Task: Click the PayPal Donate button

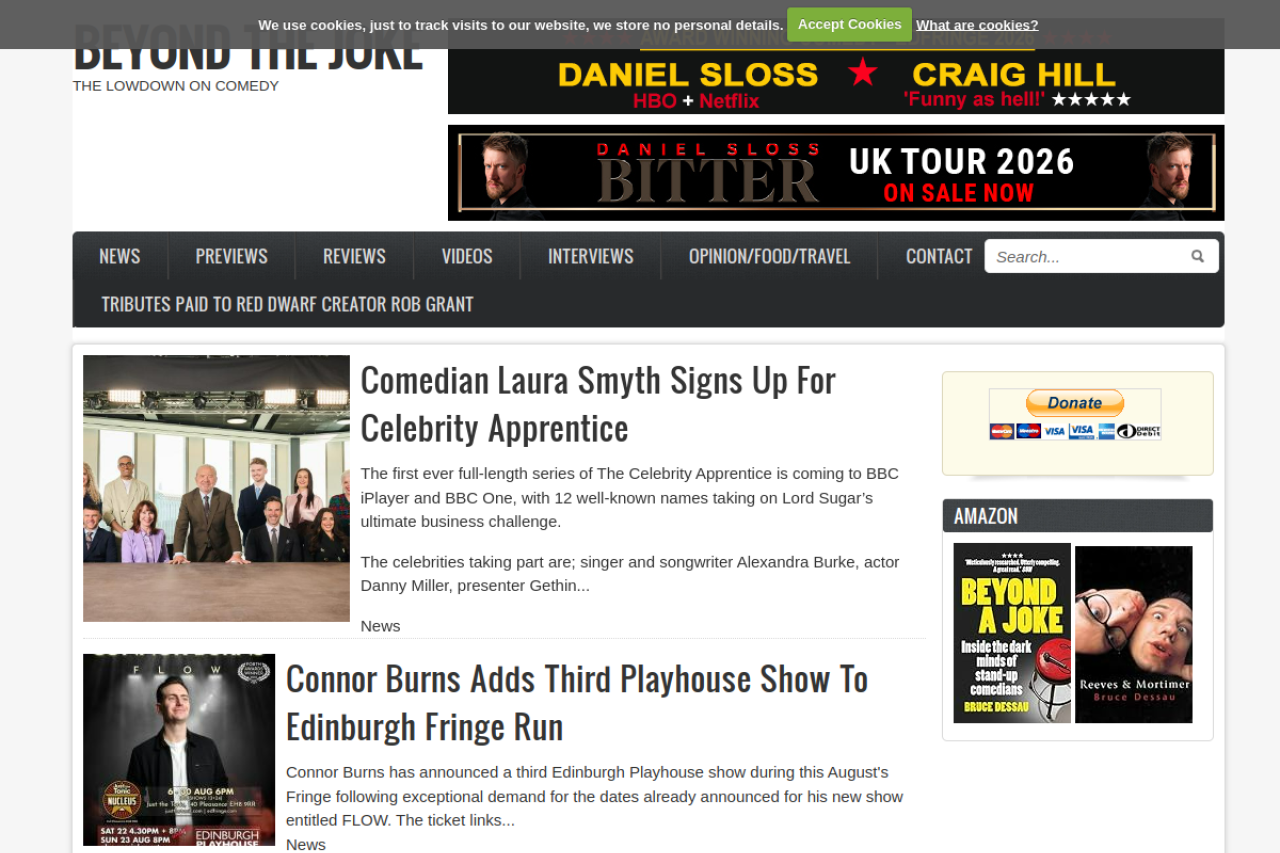Action: [1075, 403]
